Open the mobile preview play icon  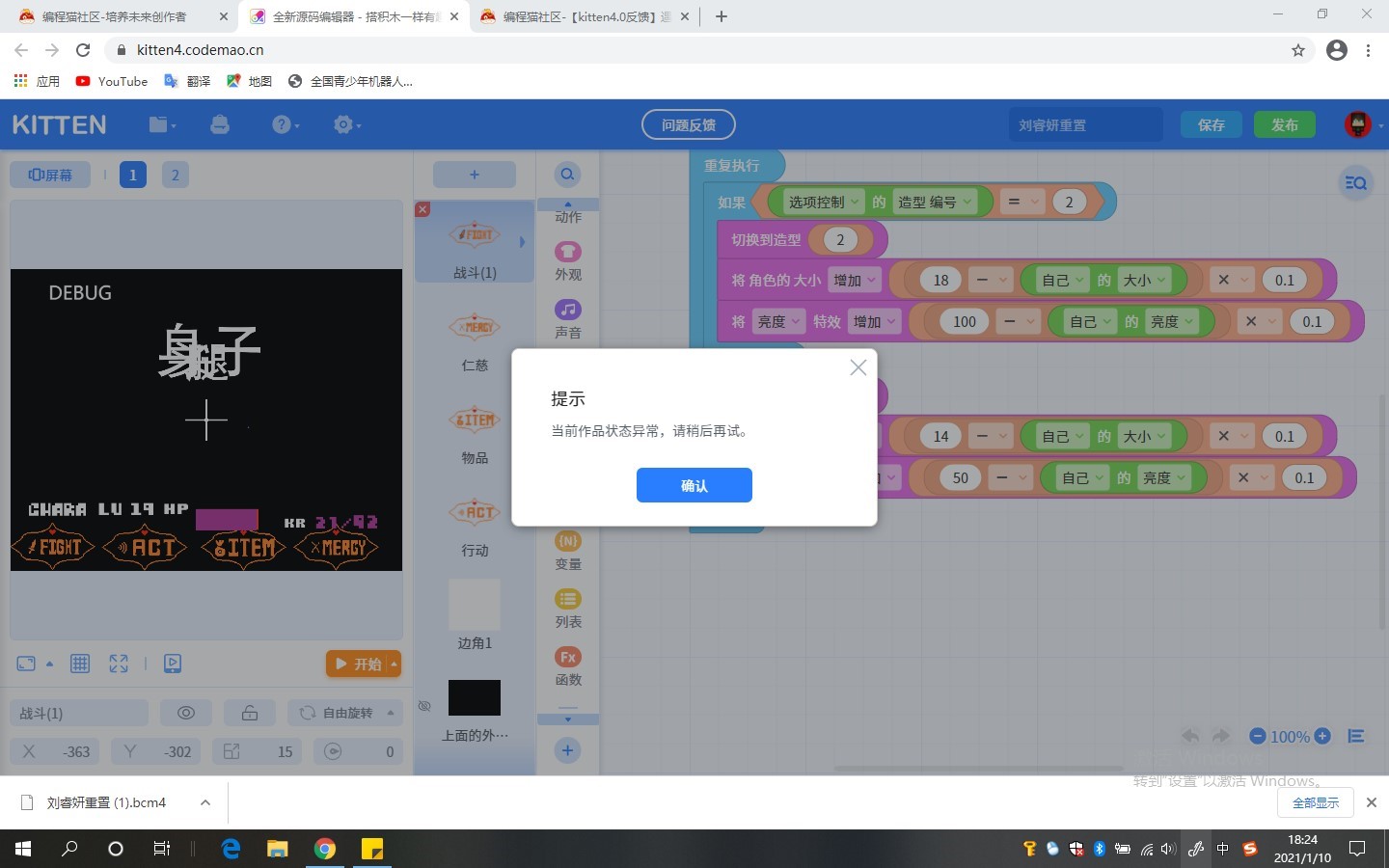[173, 664]
